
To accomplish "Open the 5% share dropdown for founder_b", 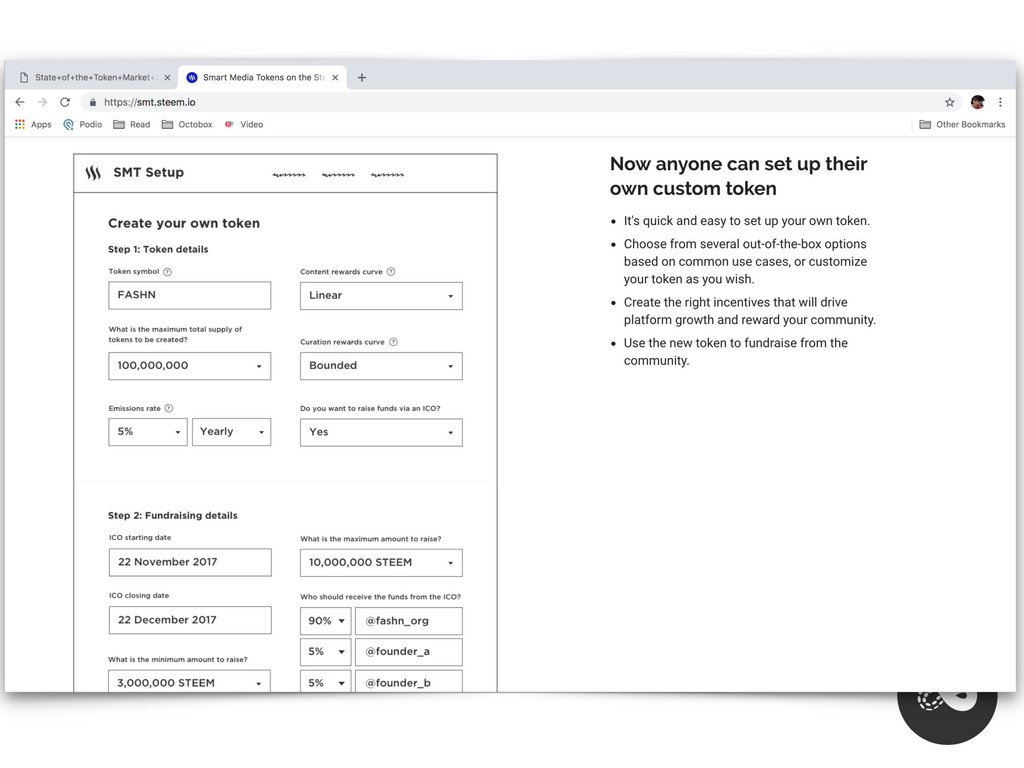I will pyautogui.click(x=326, y=682).
